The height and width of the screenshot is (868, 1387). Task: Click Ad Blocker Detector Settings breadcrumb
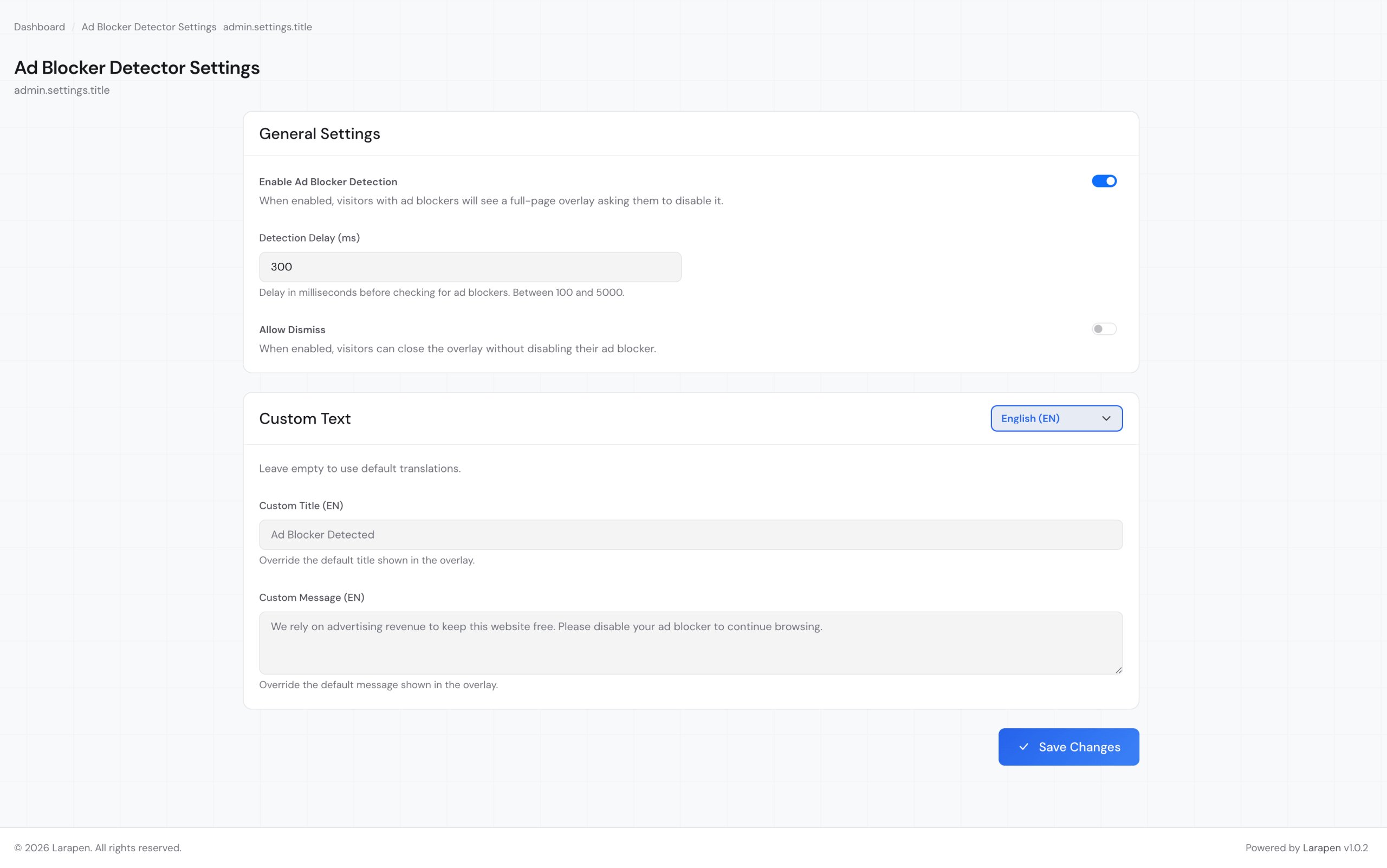pos(148,27)
